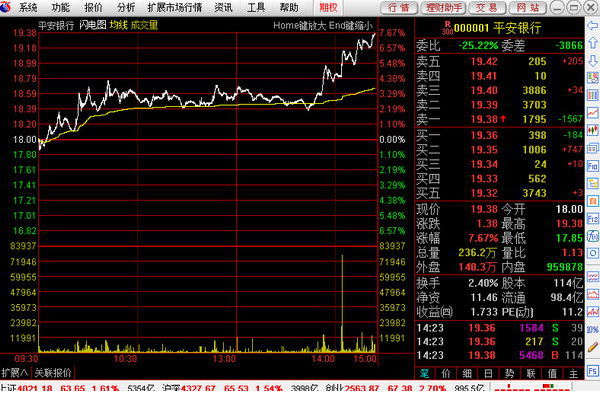Click the orange square icon in sidebar
600x395 pixels.
[x=593, y=201]
